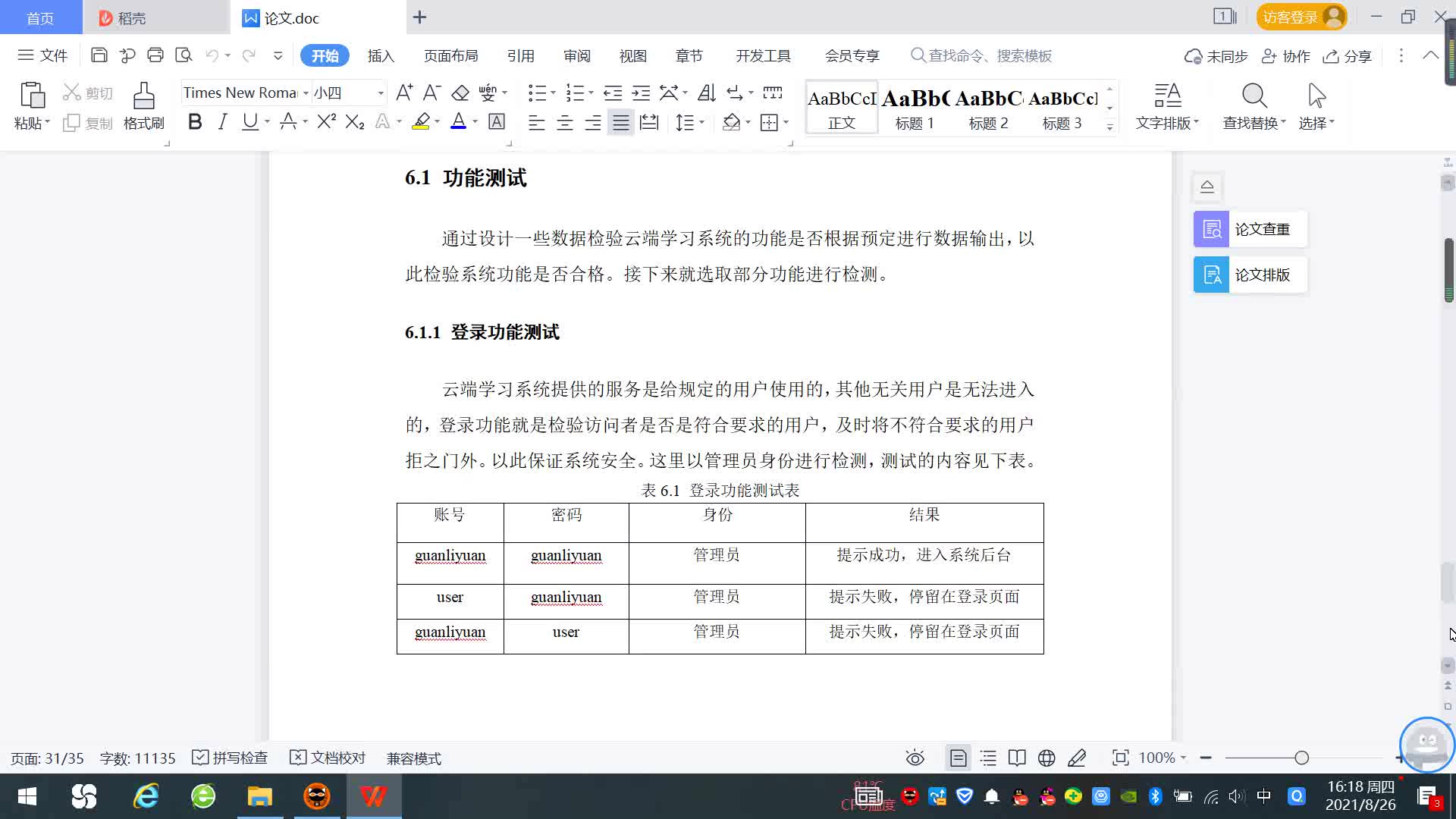
Task: Expand bullet list options
Action: pyautogui.click(x=553, y=93)
